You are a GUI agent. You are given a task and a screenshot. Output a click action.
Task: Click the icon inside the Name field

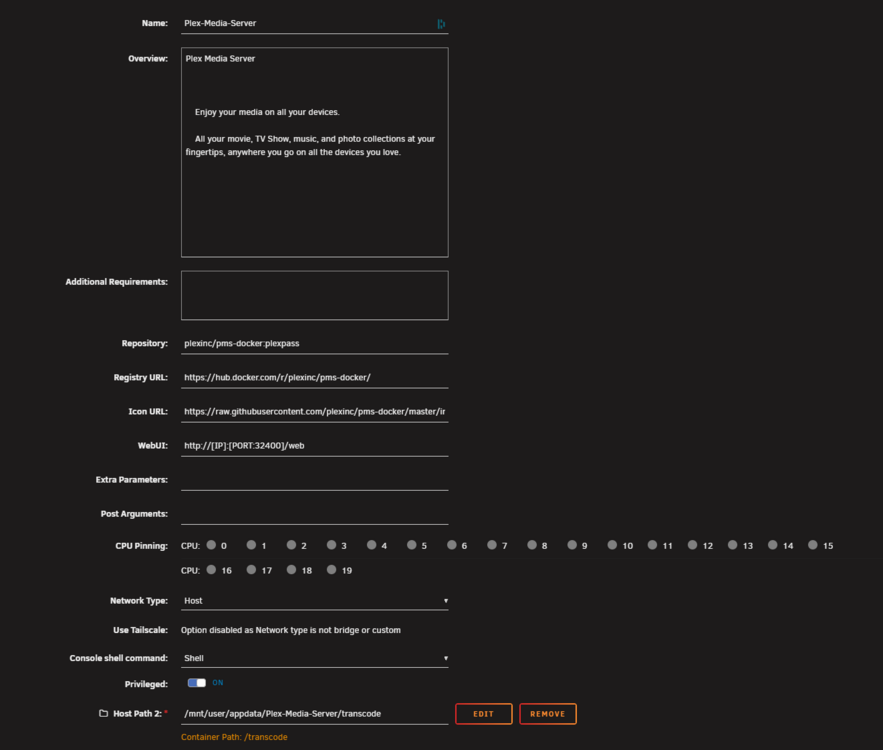pos(441,24)
